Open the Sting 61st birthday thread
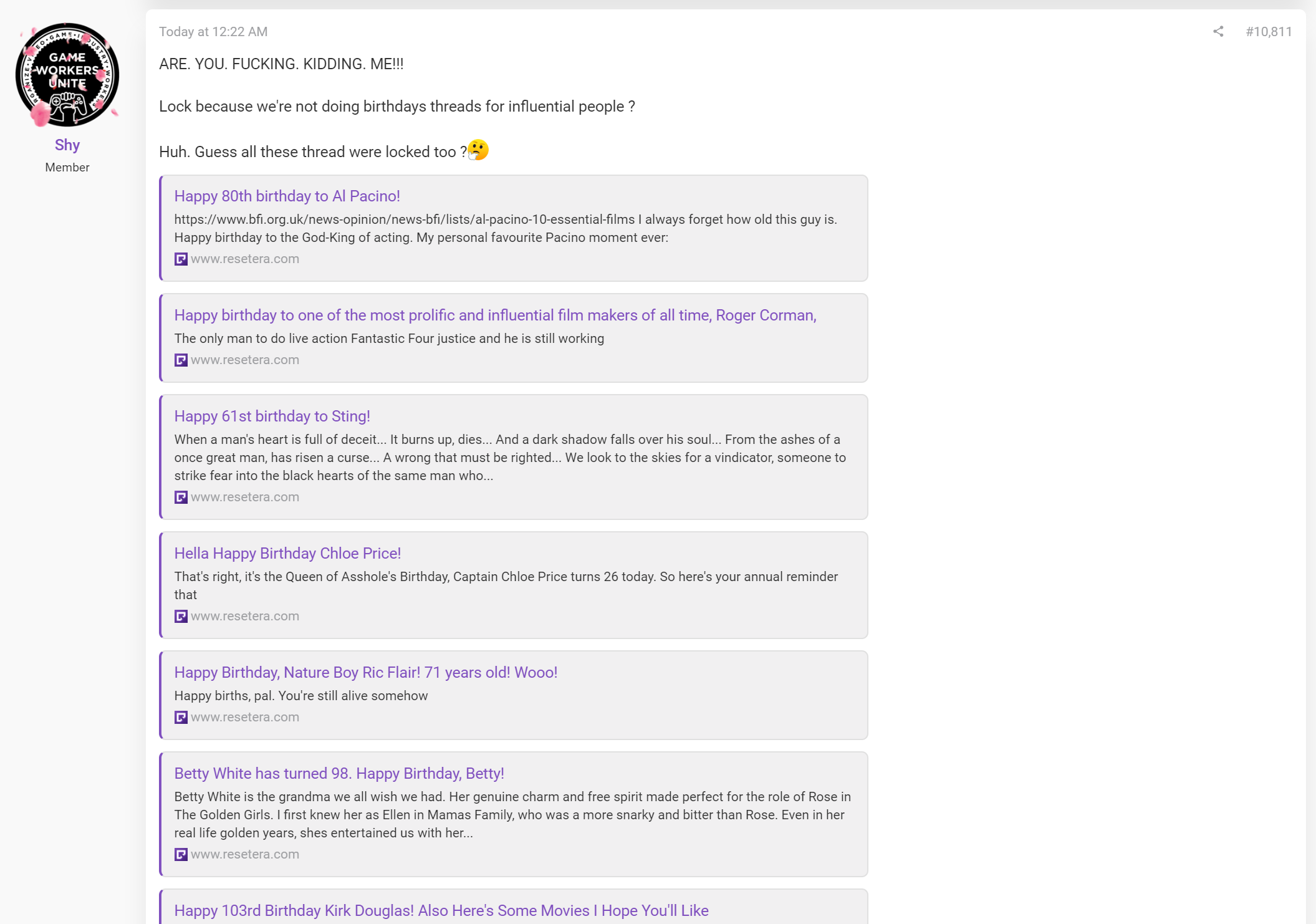 tap(272, 416)
